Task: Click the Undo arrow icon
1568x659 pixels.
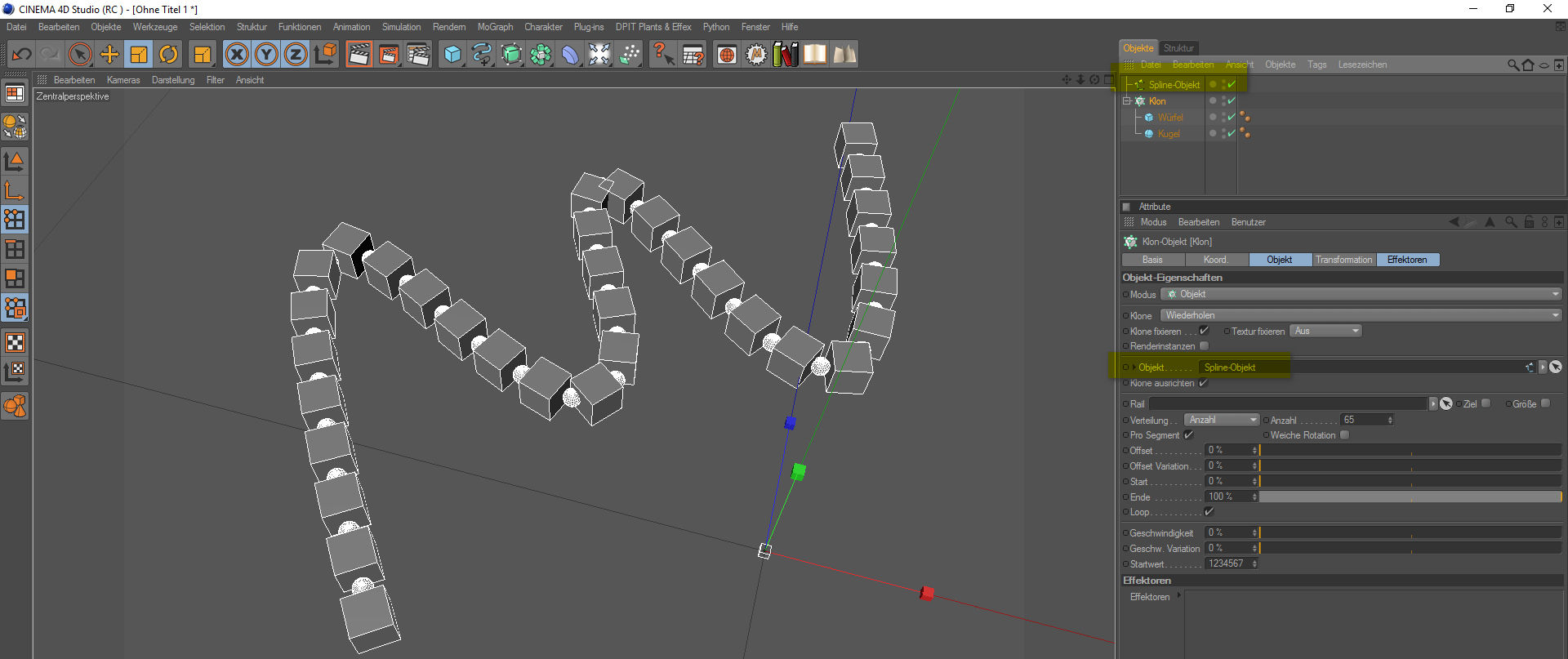Action: click(x=21, y=55)
